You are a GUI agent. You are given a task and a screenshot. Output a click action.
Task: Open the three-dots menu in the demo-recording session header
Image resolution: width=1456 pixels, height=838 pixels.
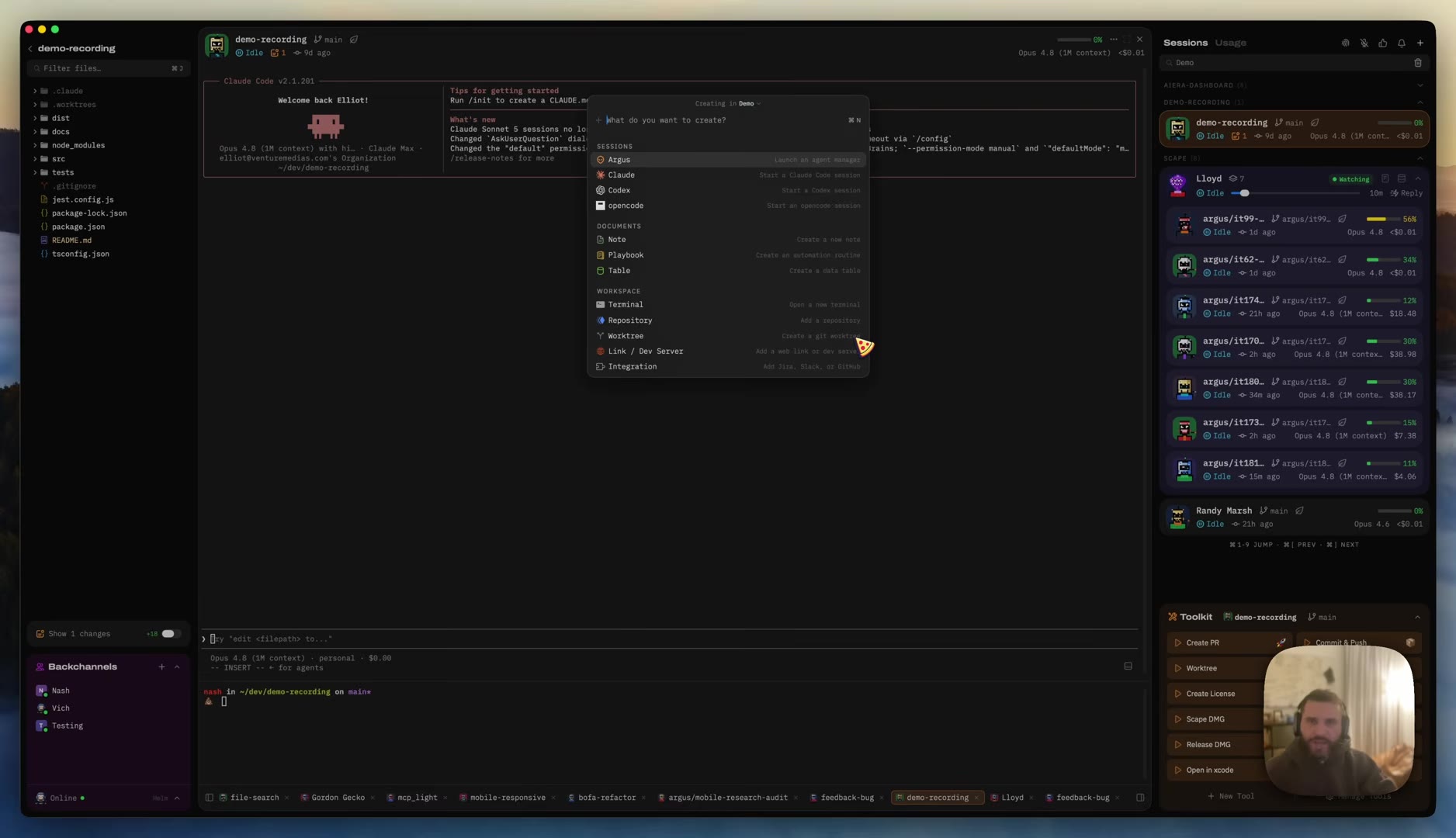(1114, 40)
